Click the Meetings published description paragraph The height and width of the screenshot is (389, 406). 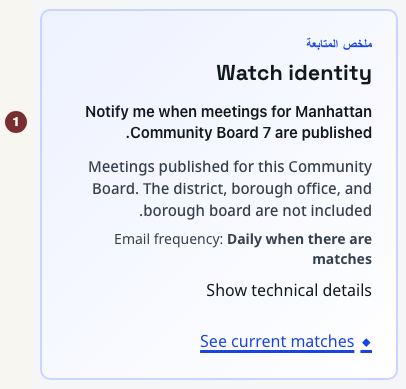pos(230,188)
